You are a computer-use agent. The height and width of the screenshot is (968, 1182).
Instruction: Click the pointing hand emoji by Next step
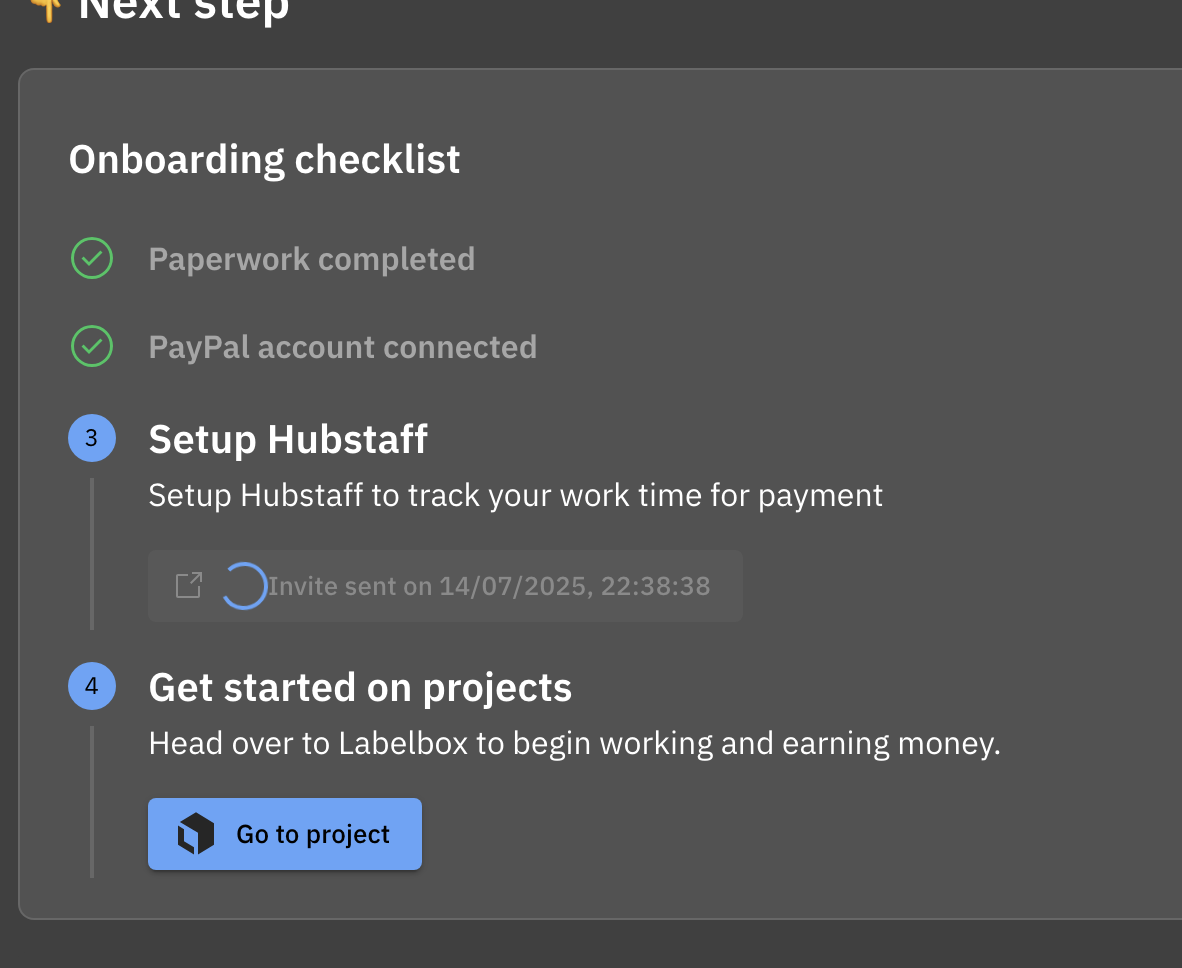click(x=45, y=10)
